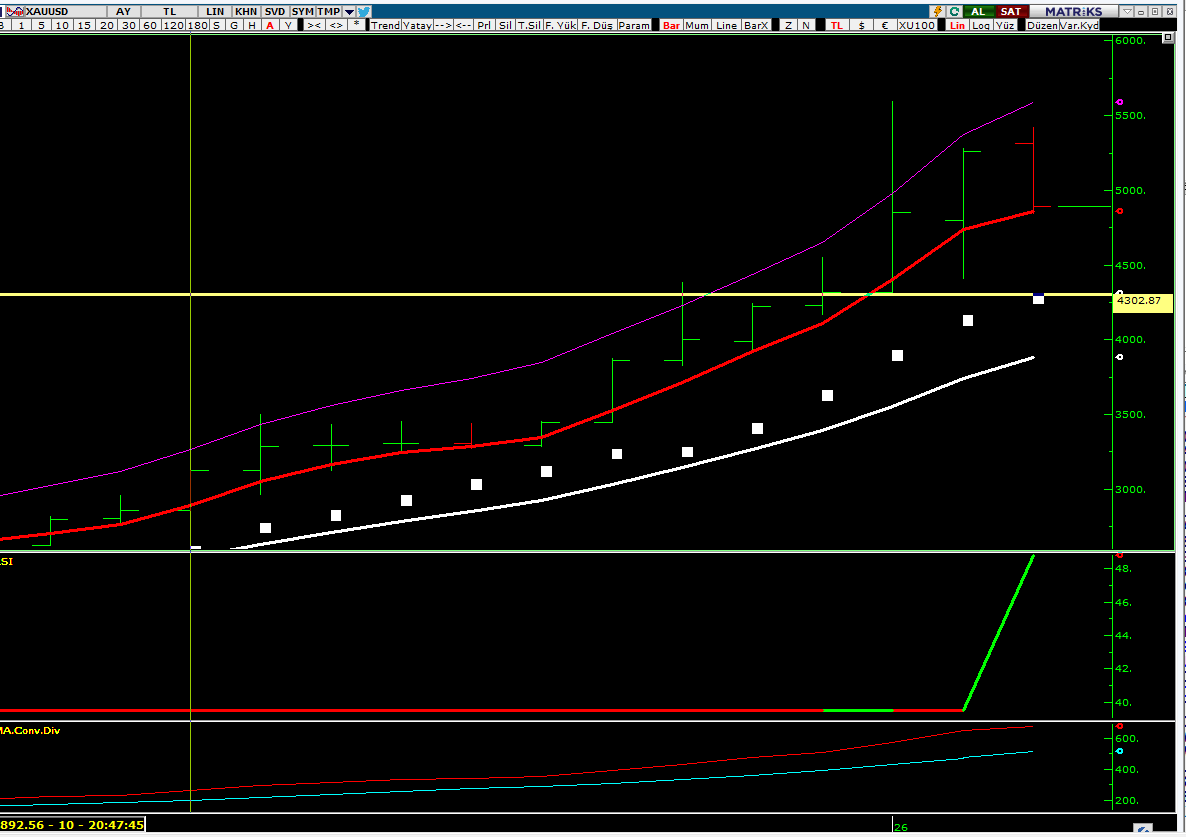Select XU100 relative pricing
The height and width of the screenshot is (837, 1186).
[x=917, y=25]
